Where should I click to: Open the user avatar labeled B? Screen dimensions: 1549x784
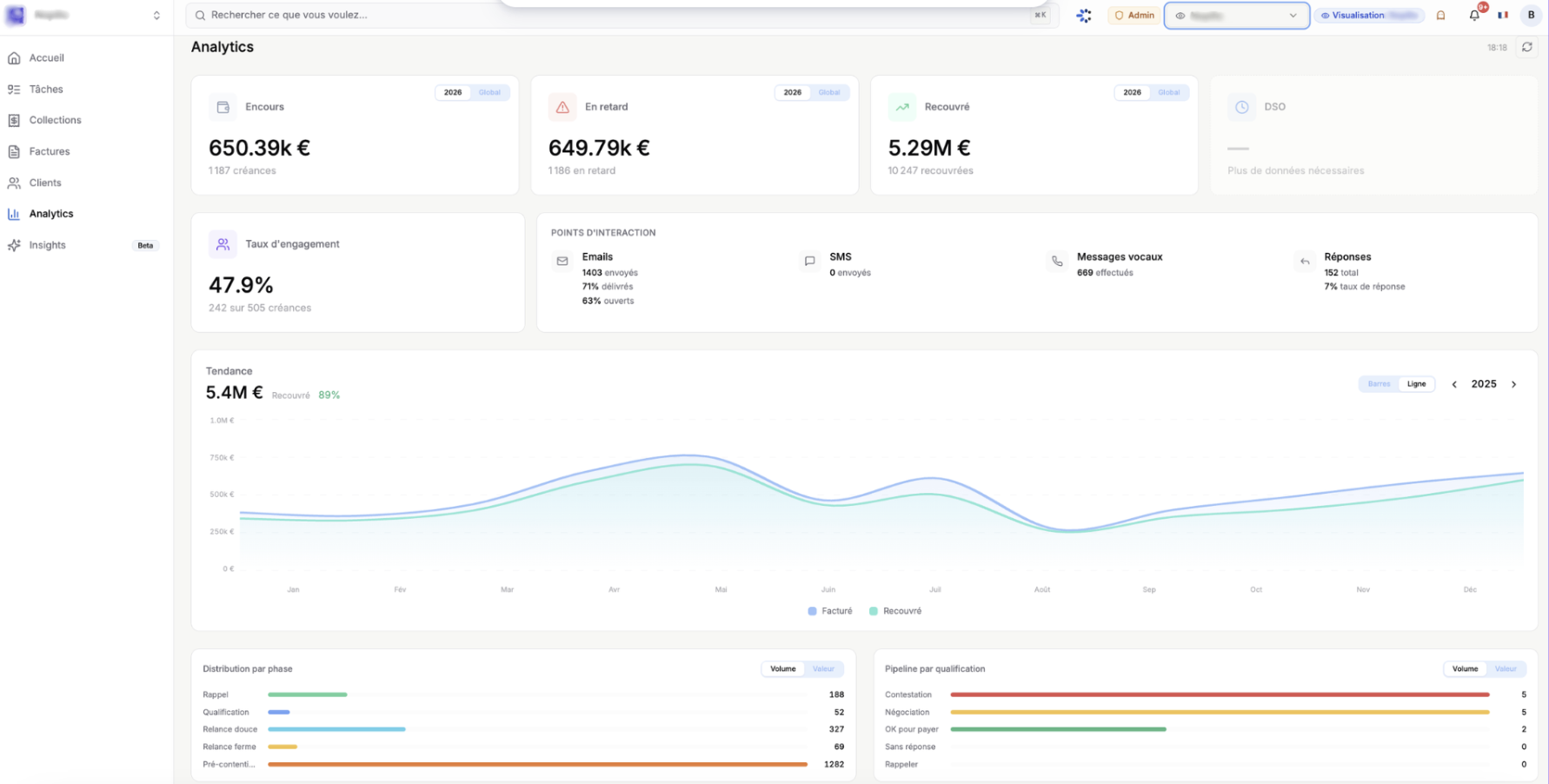[1531, 16]
